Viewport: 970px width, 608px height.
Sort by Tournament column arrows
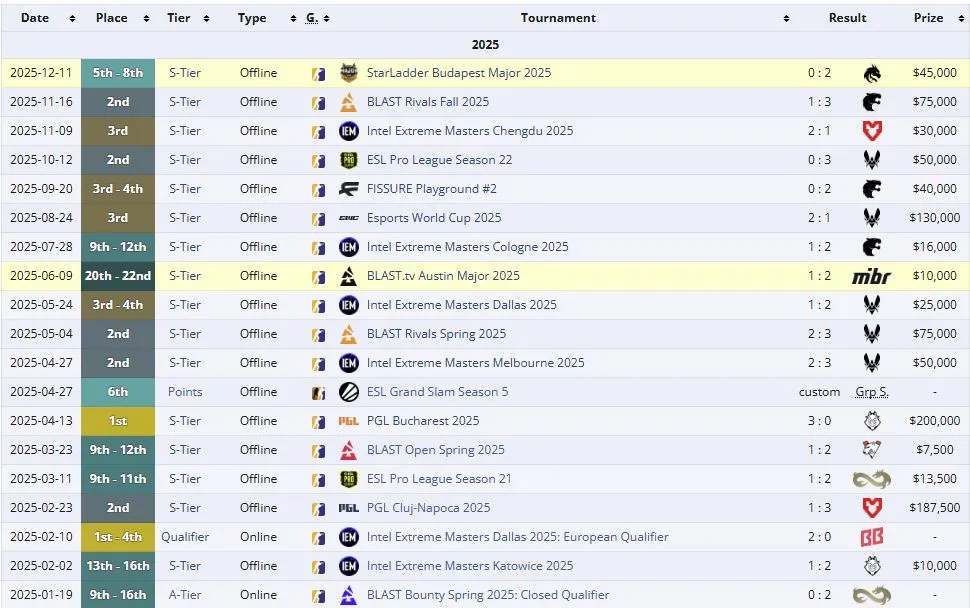tap(786, 19)
